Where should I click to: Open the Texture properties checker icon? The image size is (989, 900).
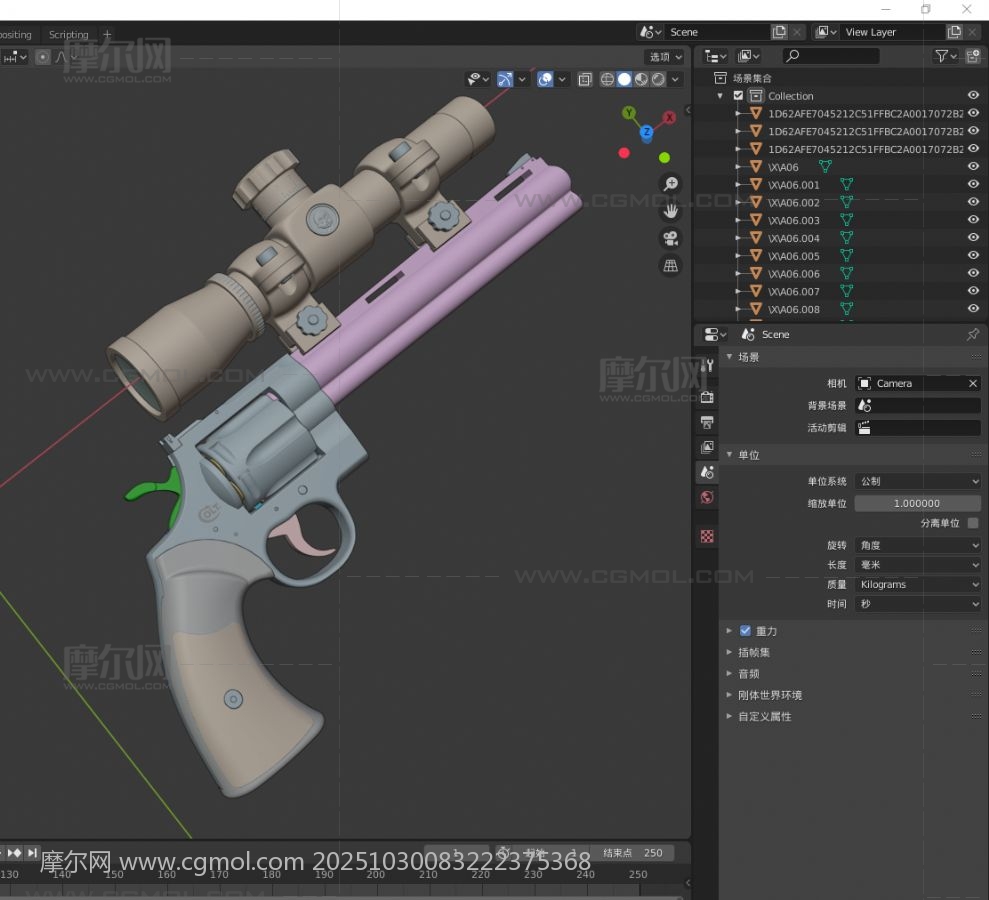tap(707, 537)
